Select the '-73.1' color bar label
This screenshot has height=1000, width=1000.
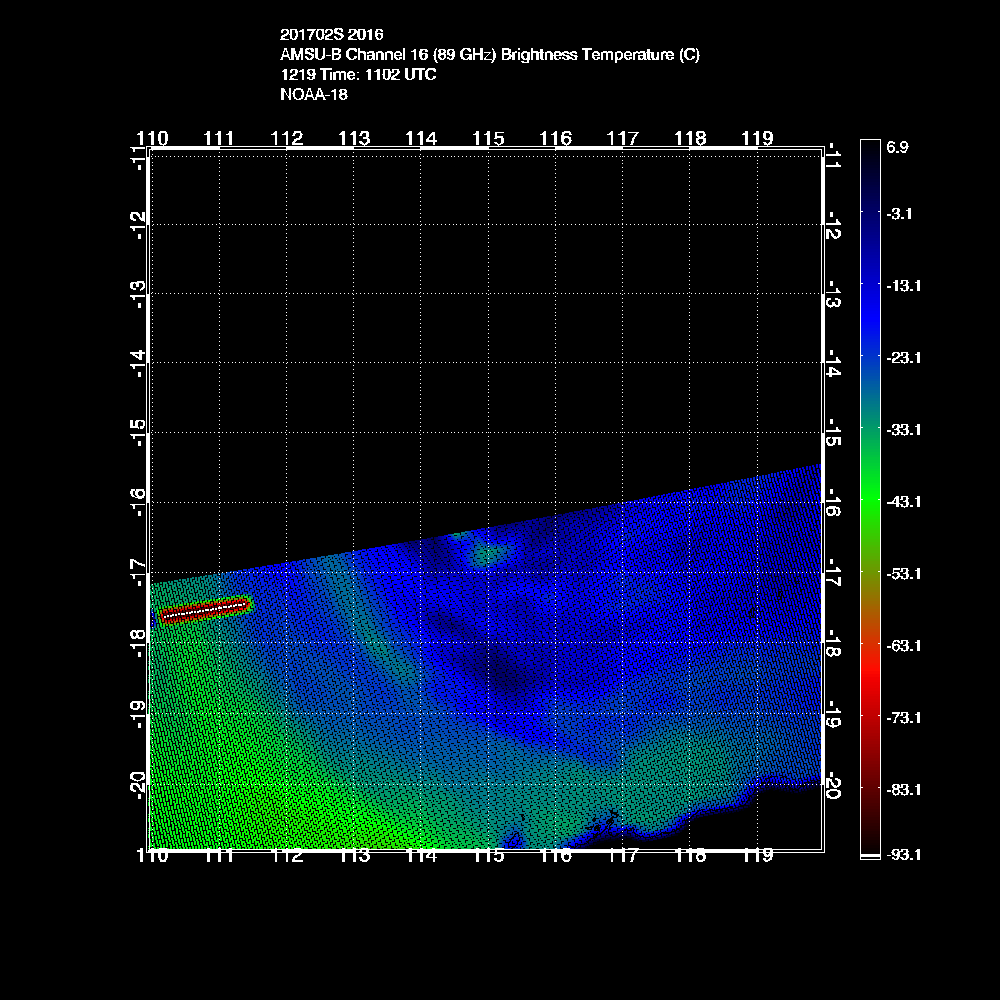point(904,718)
